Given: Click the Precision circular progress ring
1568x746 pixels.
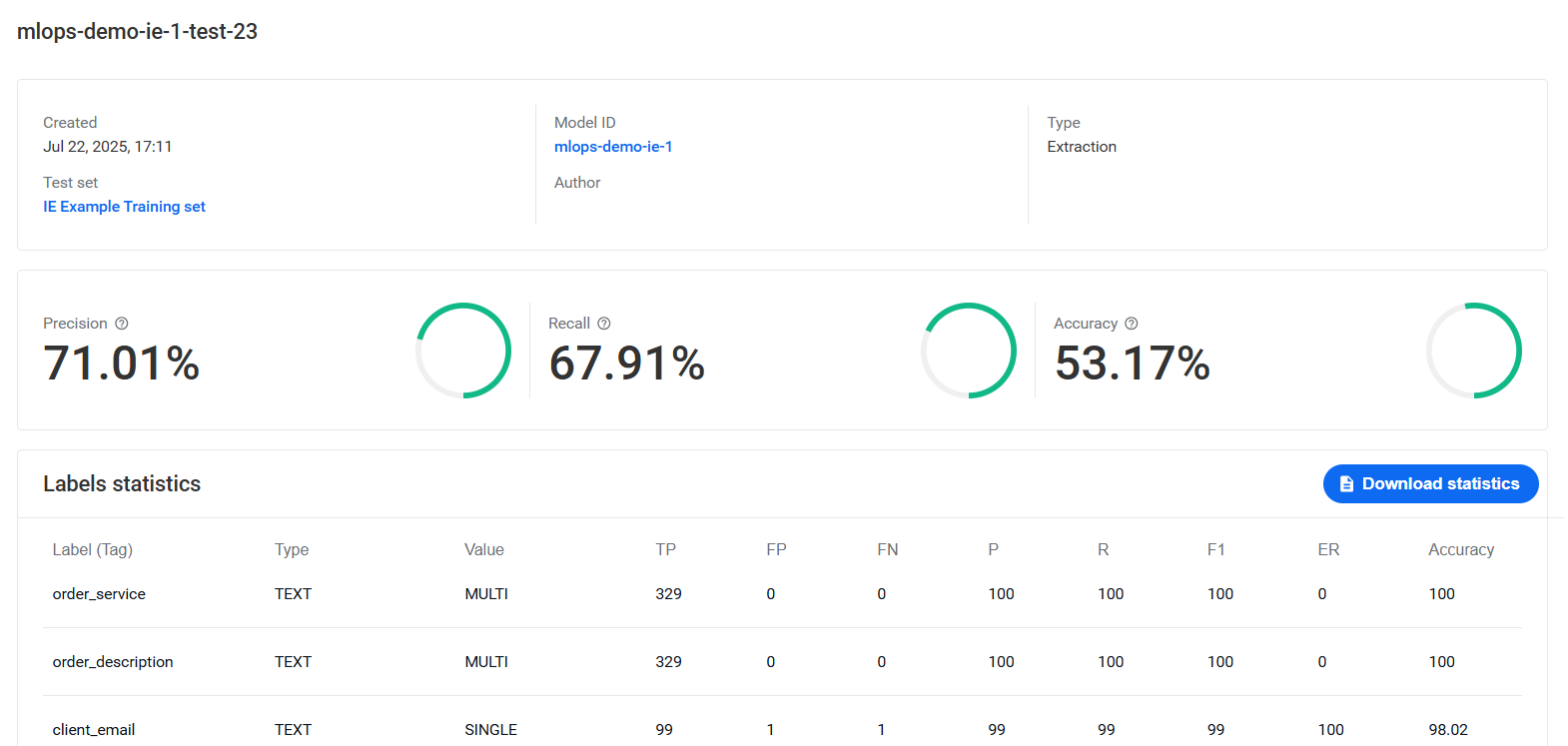Looking at the screenshot, I should [x=463, y=351].
